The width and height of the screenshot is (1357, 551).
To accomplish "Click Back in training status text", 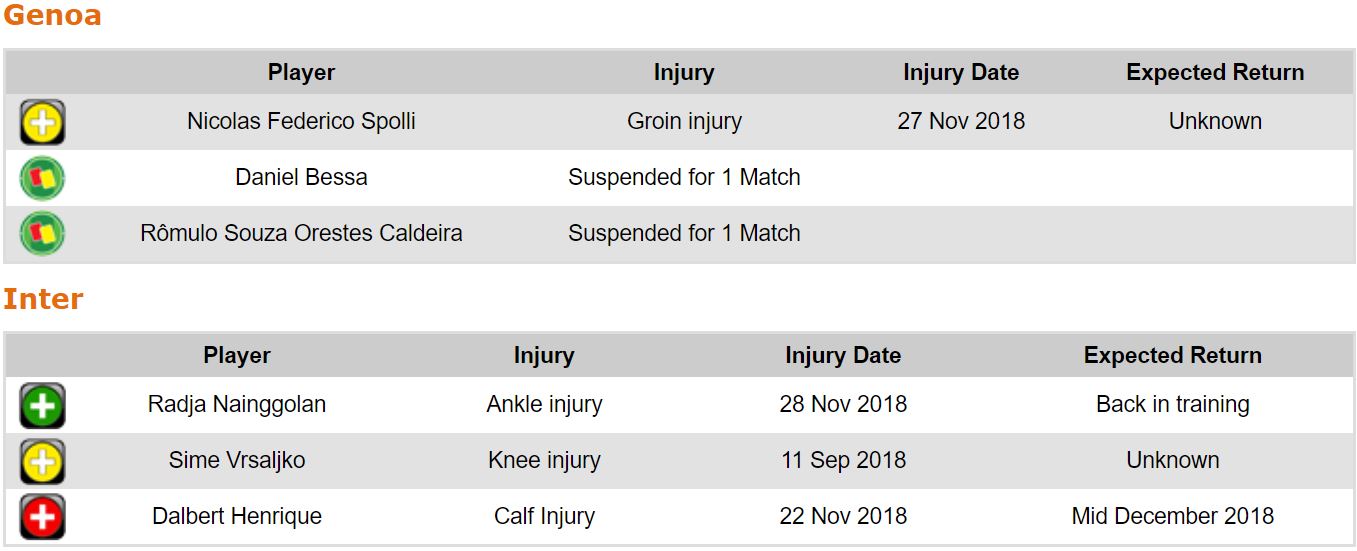I will 1172,405.
